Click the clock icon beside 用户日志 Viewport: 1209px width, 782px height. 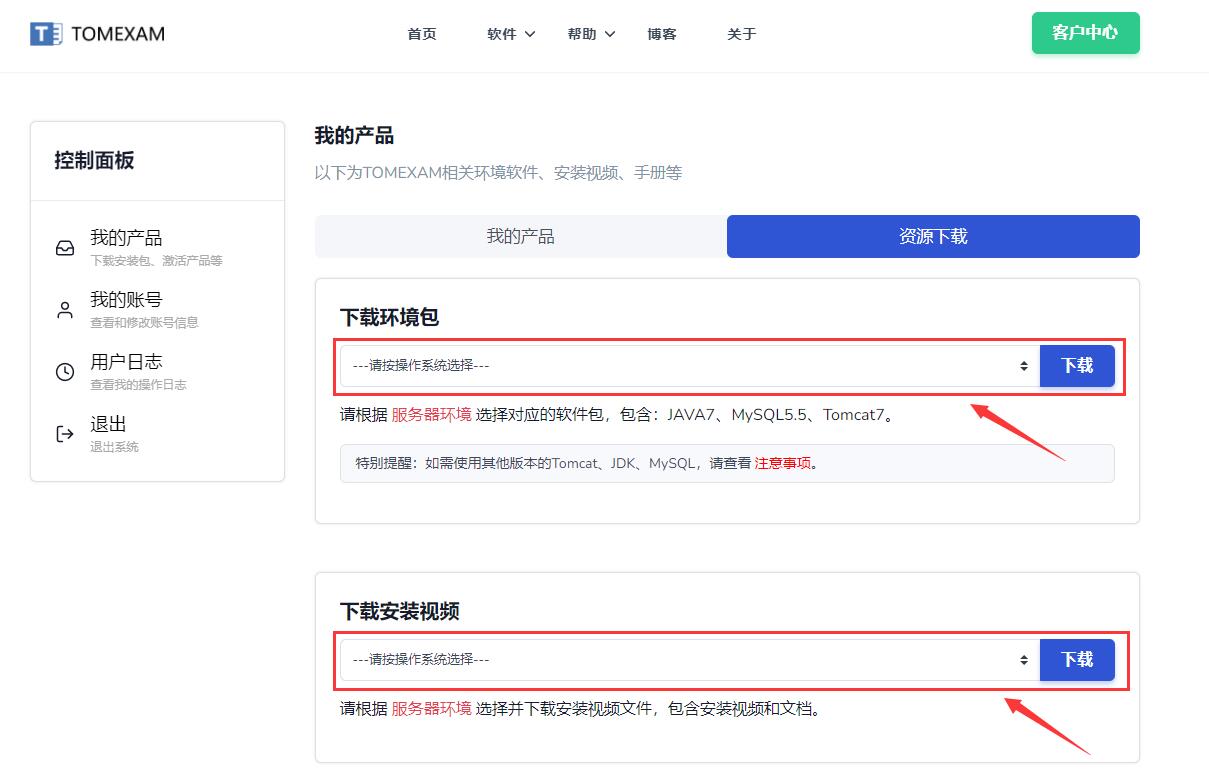click(65, 372)
